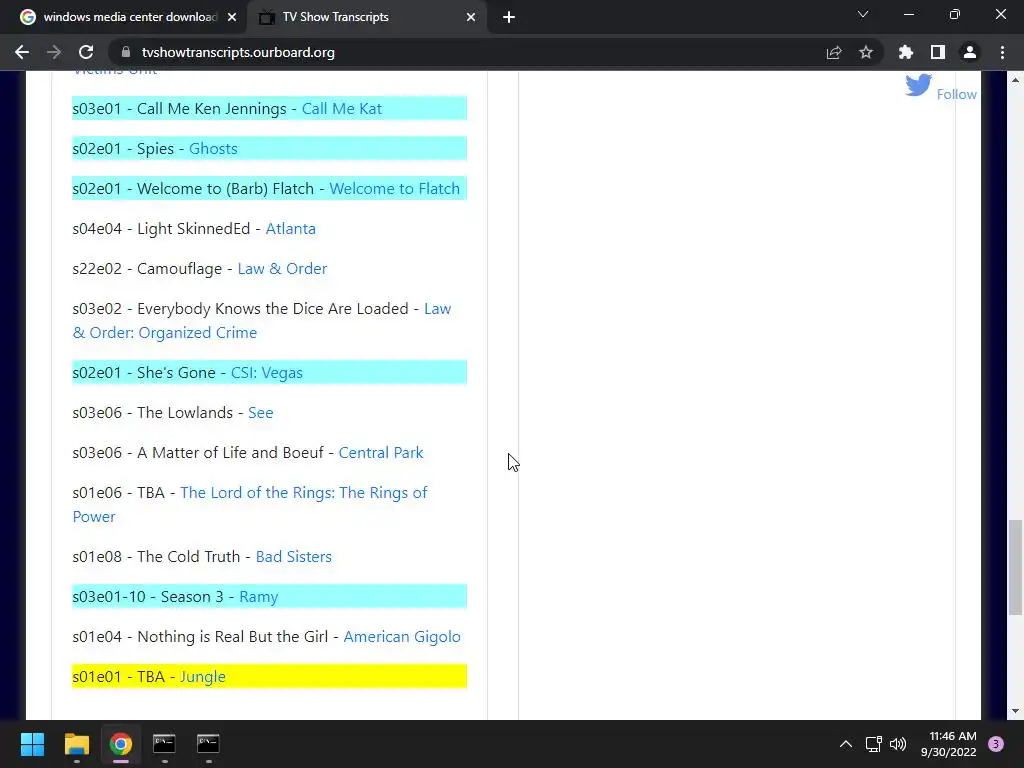The image size is (1024, 768).
Task: Open the American Gigolo link
Action: coord(402,637)
